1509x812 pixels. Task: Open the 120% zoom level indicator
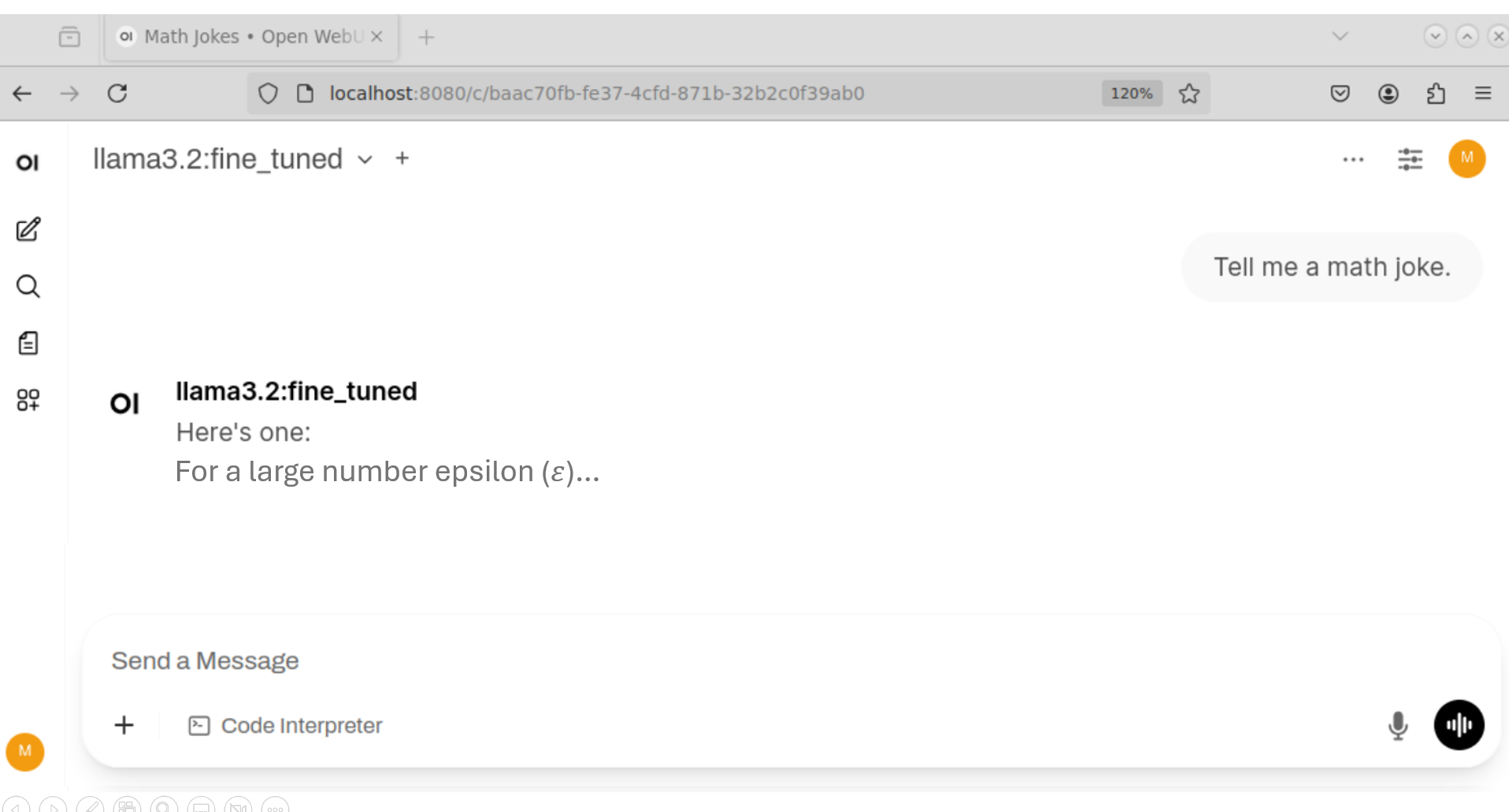click(1131, 93)
